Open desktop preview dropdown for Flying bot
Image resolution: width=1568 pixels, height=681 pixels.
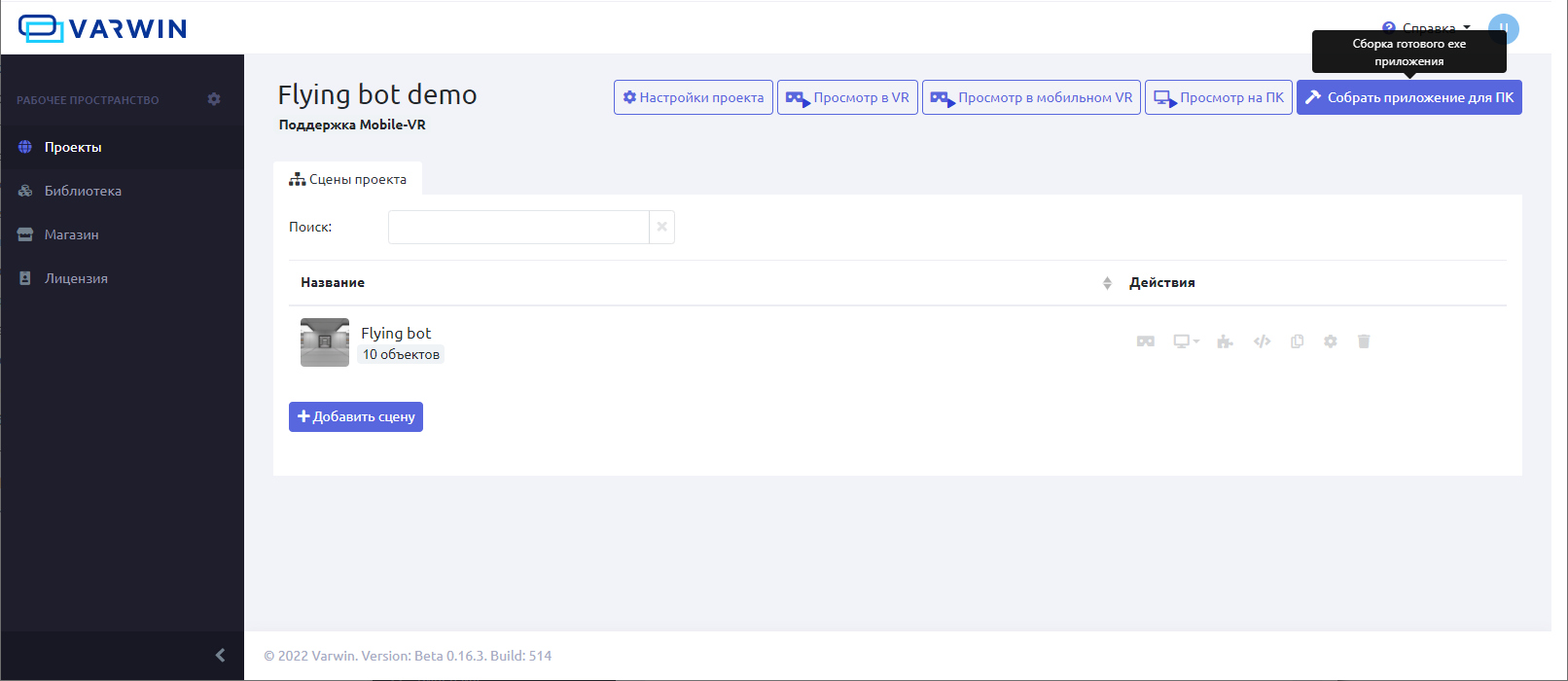click(x=1186, y=341)
